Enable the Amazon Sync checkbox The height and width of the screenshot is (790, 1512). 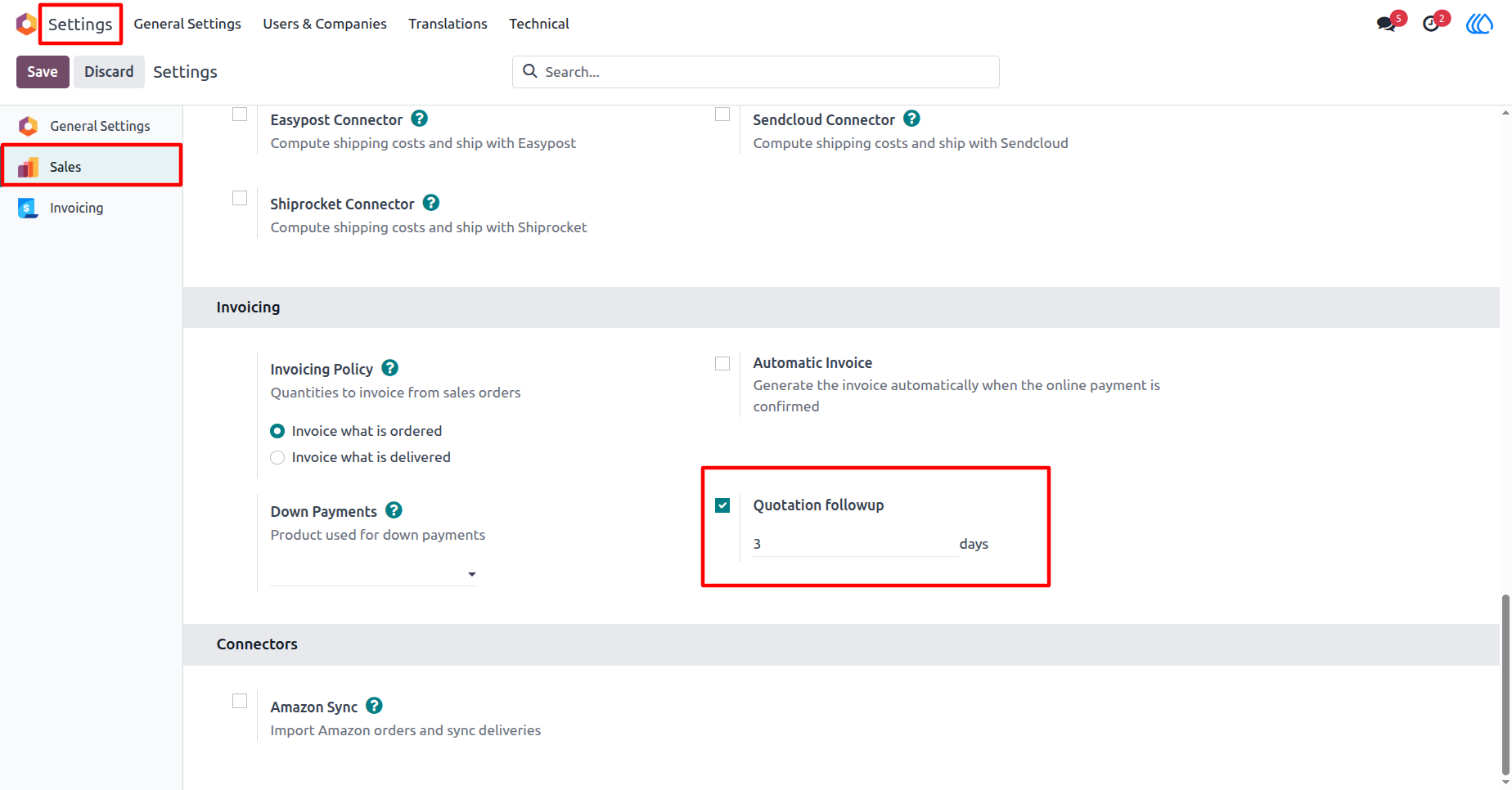click(240, 701)
